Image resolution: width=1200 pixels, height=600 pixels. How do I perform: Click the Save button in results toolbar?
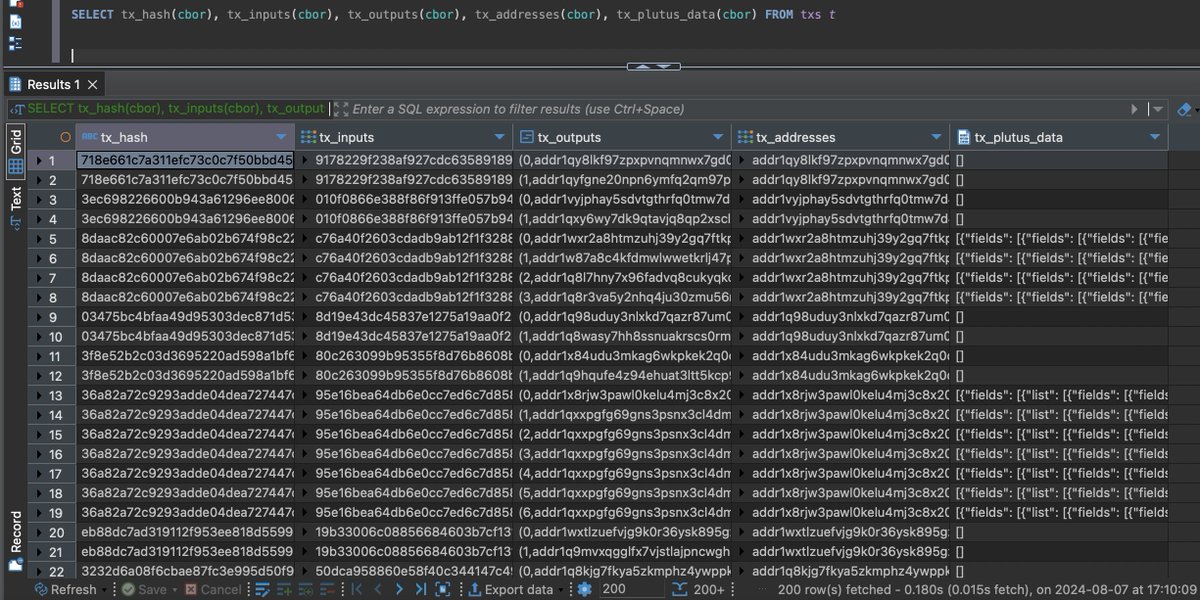tap(143, 590)
